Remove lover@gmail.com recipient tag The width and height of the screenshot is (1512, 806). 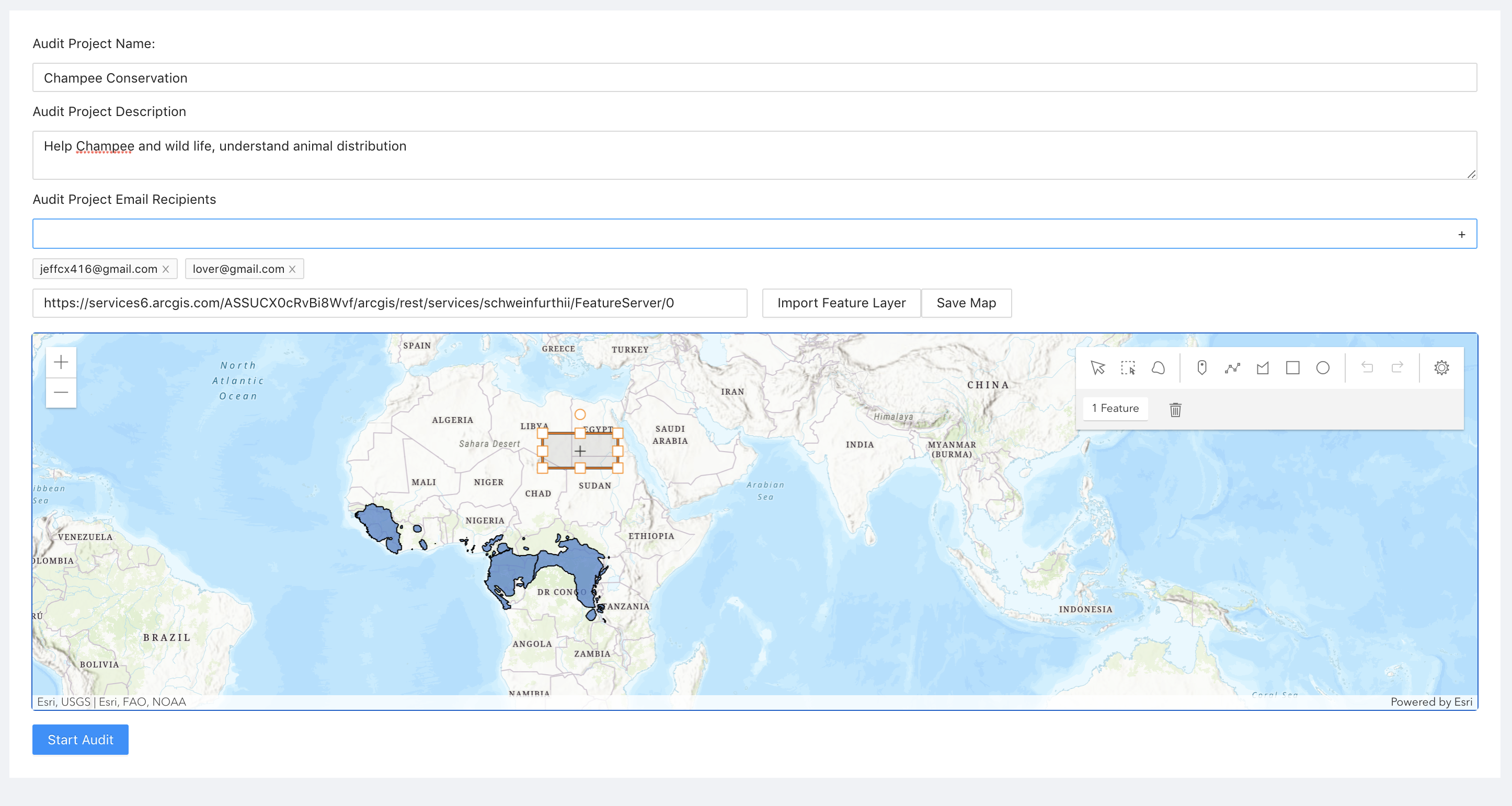[292, 269]
